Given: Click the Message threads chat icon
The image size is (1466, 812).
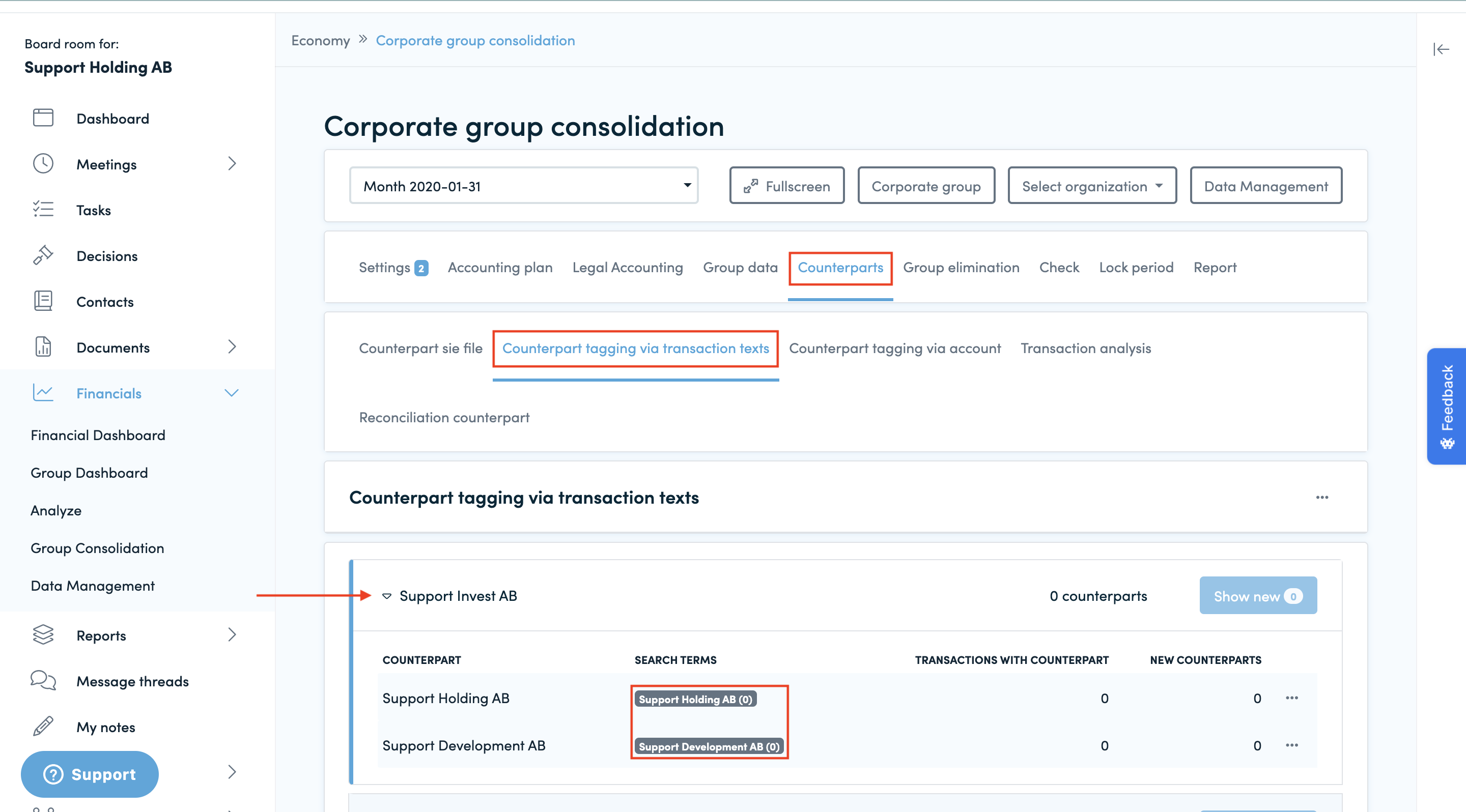Looking at the screenshot, I should coord(43,681).
